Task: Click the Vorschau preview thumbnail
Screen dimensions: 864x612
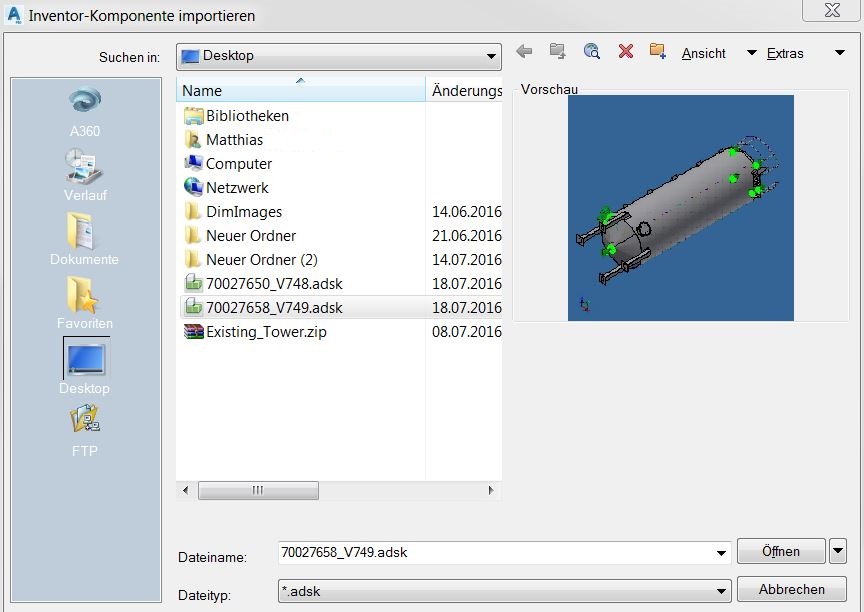Action: click(x=681, y=208)
